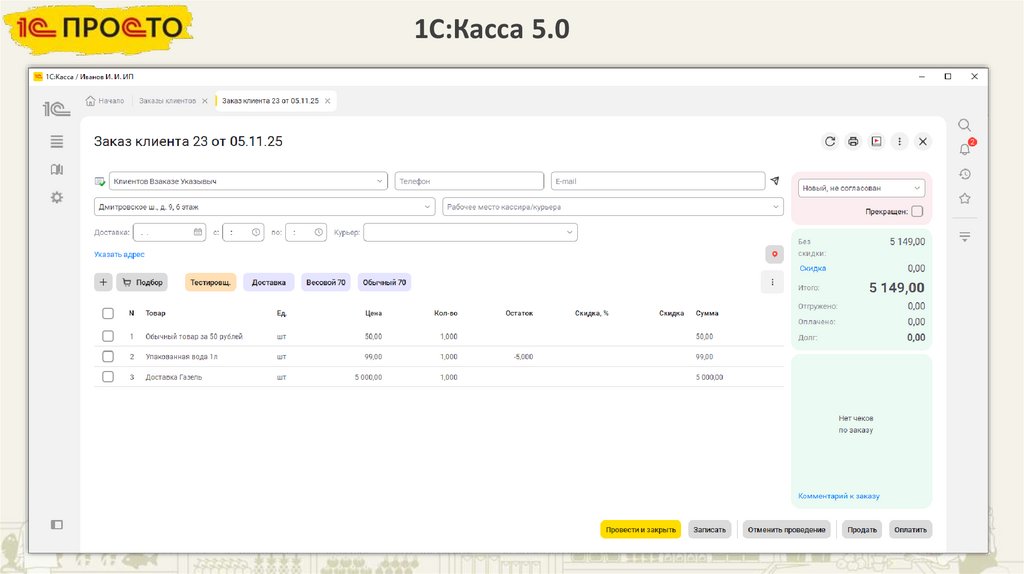Click into the 'E-mail' field
Viewport: 1024px width, 574px height.
(x=658, y=182)
